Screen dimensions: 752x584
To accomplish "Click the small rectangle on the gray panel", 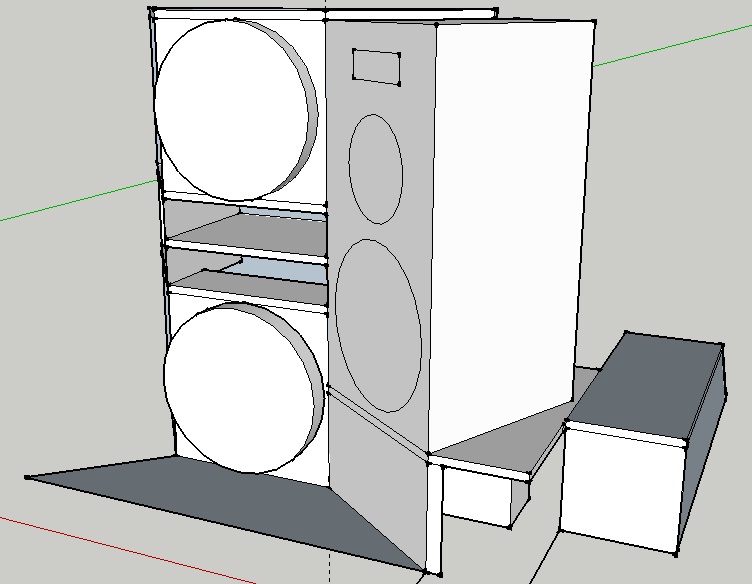I will 376,67.
